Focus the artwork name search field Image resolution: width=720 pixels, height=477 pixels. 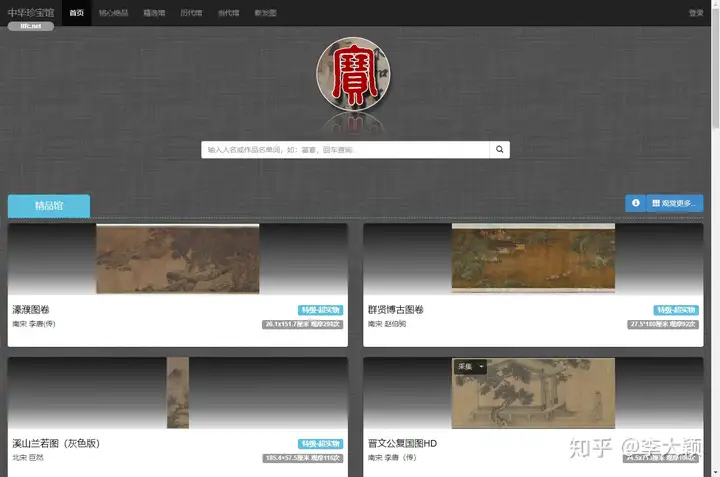(x=345, y=150)
